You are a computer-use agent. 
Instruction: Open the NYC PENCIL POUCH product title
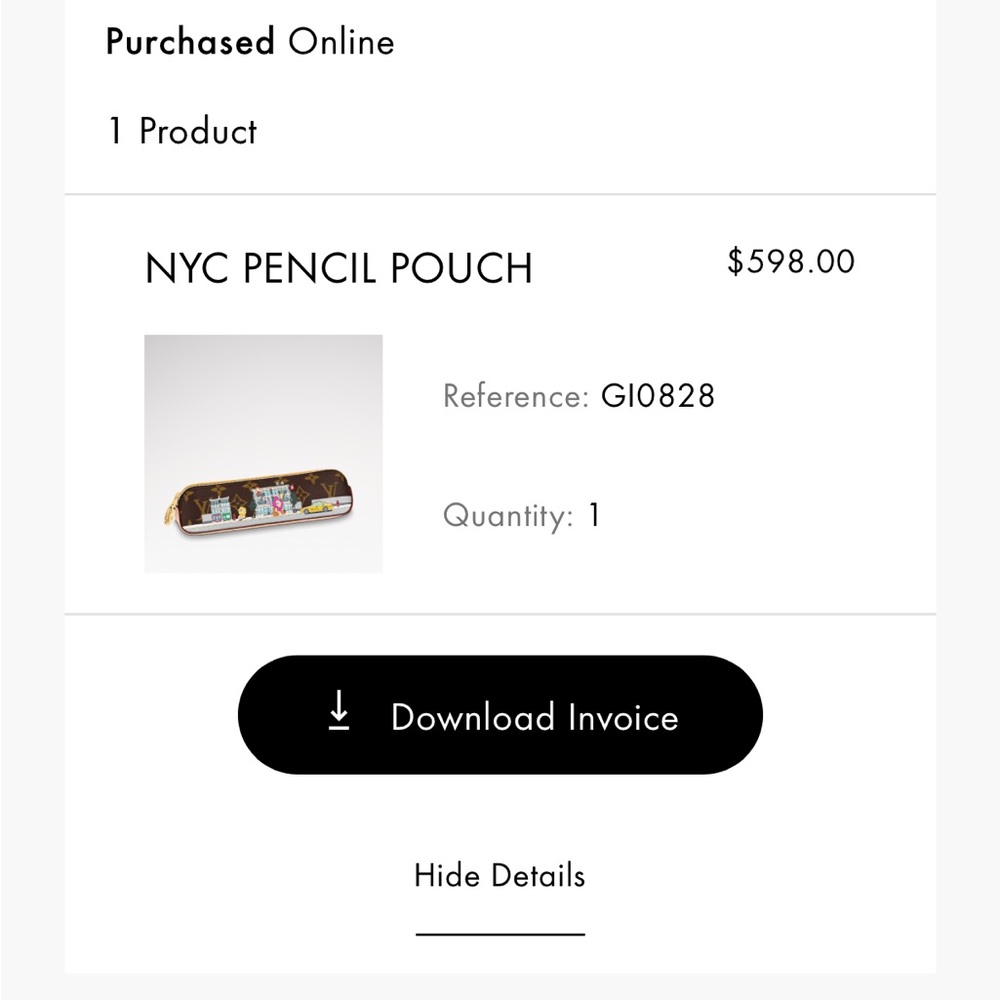[x=338, y=268]
